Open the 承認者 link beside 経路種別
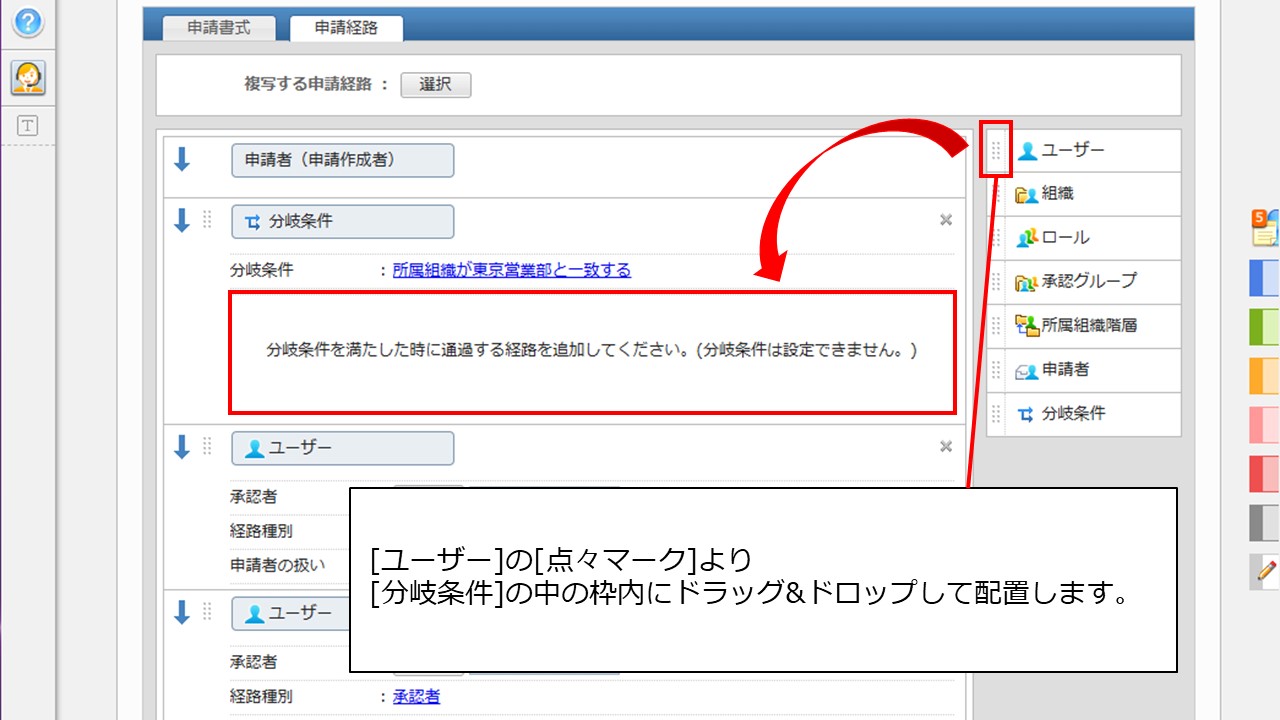Screen dimensions: 1280x720 click(x=416, y=697)
